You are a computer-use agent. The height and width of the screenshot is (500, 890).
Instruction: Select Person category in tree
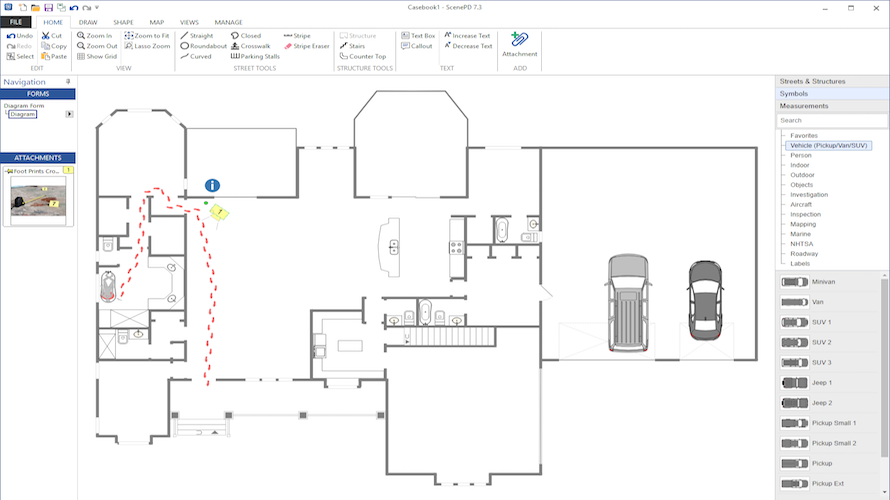tap(801, 156)
